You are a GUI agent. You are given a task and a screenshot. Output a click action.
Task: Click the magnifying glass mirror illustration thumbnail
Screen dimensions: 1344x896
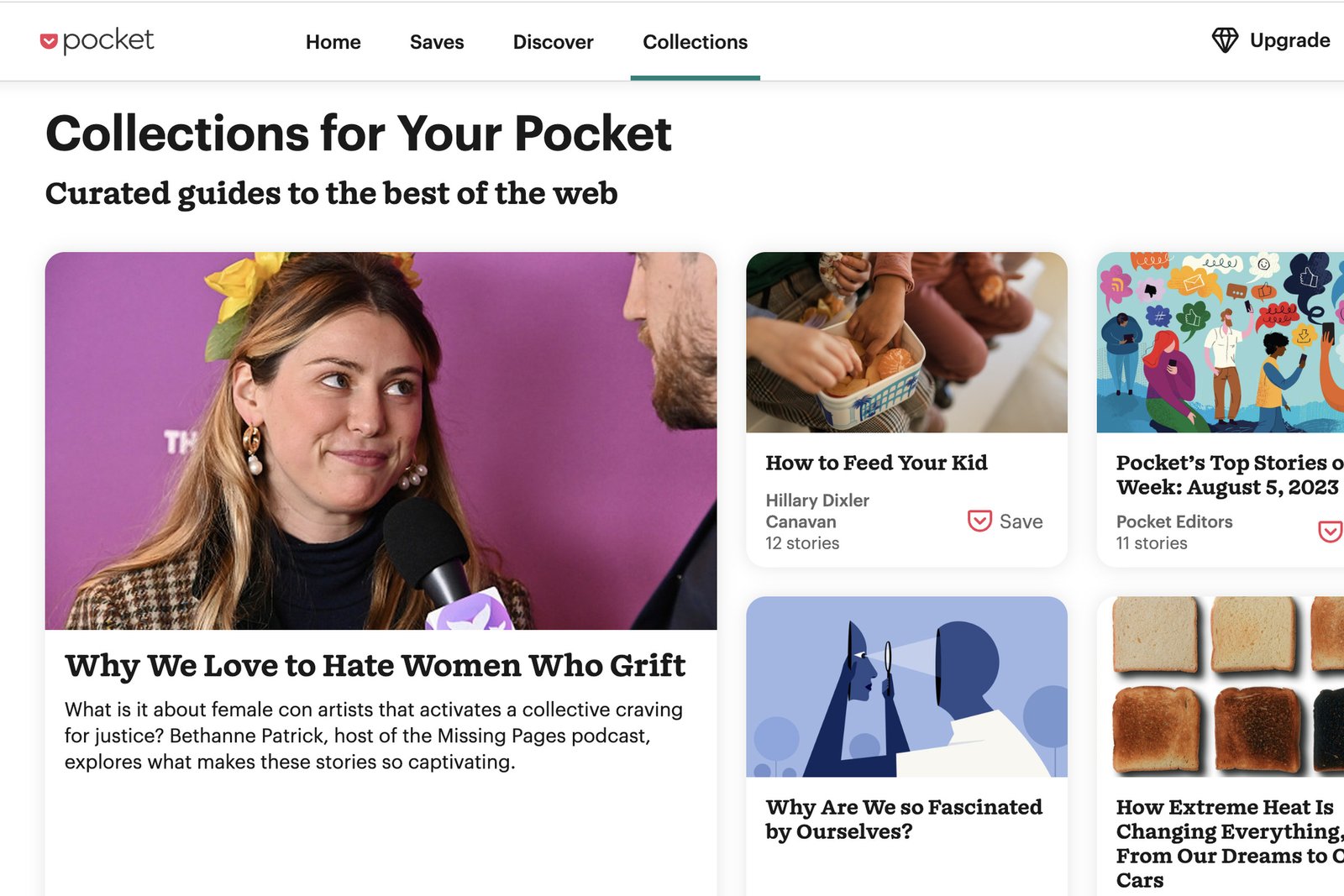pos(906,687)
